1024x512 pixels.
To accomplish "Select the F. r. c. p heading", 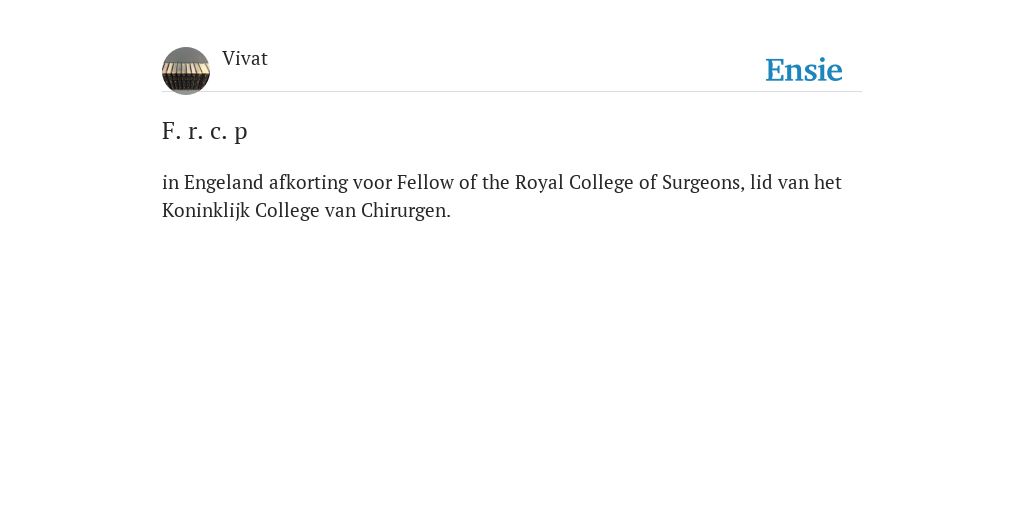I will 204,131.
